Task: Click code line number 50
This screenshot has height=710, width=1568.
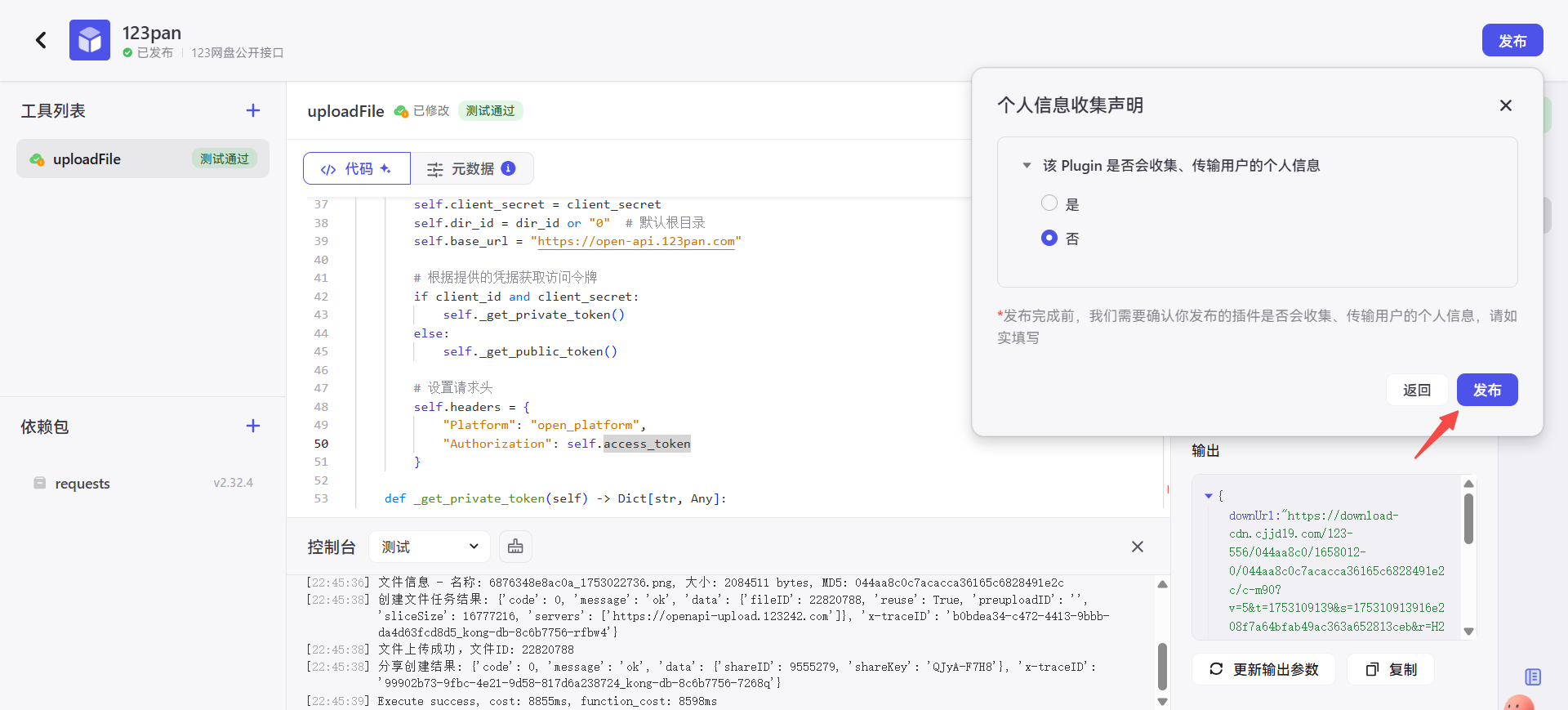Action: [321, 444]
